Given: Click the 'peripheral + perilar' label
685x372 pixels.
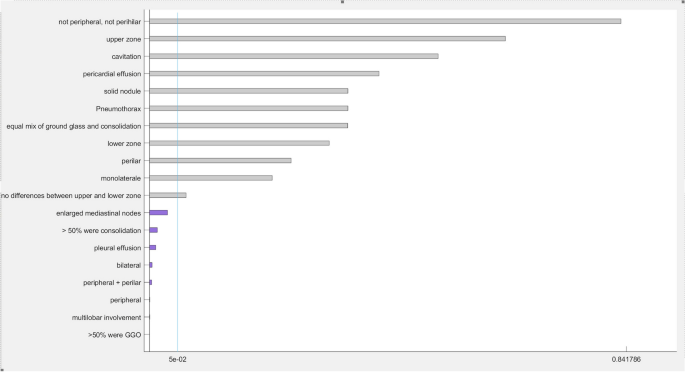Looking at the screenshot, I should (x=112, y=283).
